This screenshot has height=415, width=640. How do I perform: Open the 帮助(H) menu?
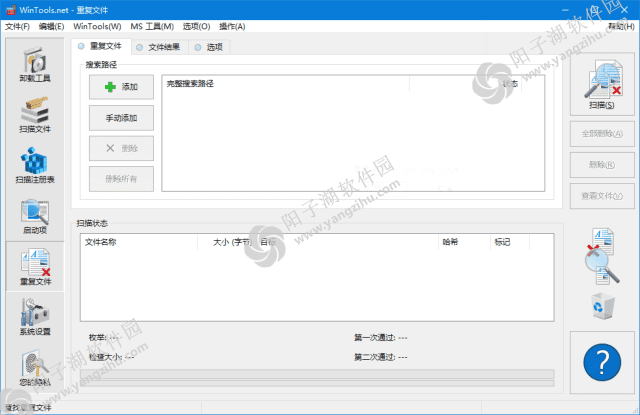621,27
